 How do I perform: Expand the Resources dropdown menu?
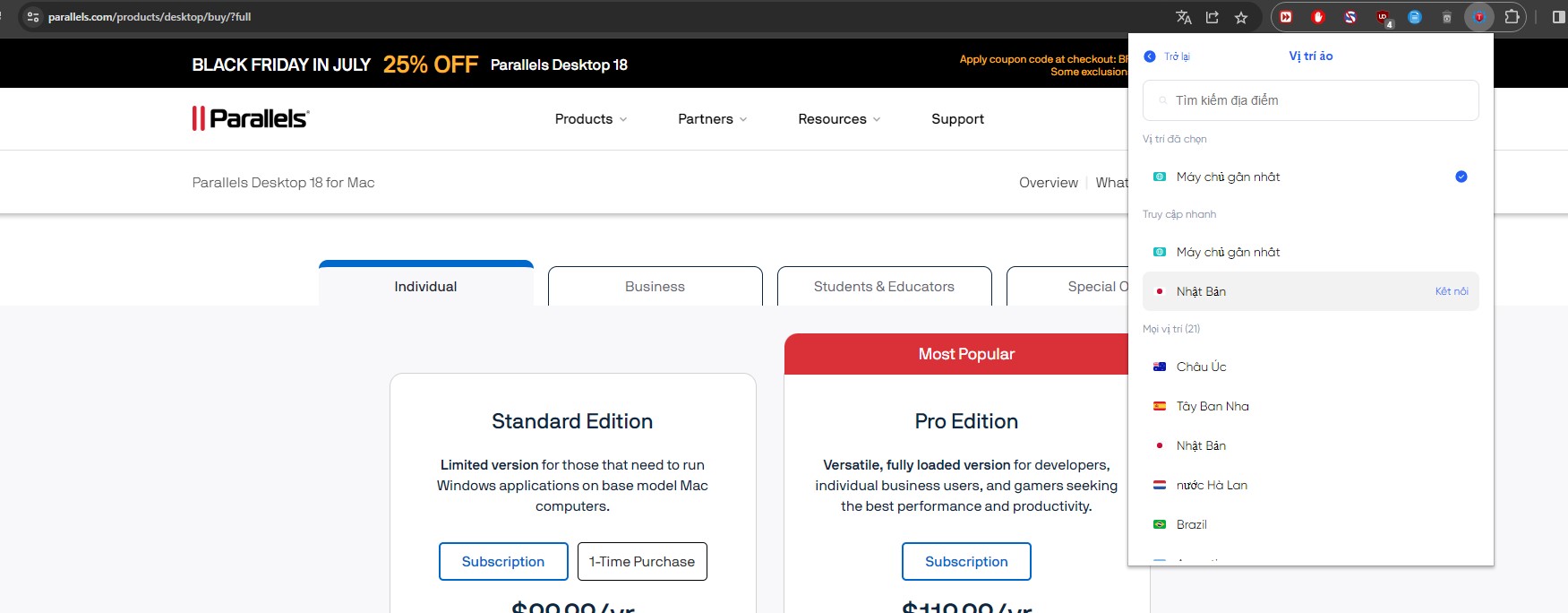tap(838, 119)
